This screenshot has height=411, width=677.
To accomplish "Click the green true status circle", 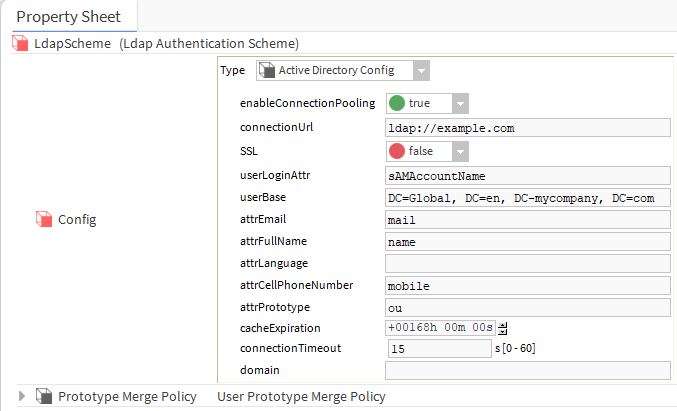I will click(x=397, y=103).
